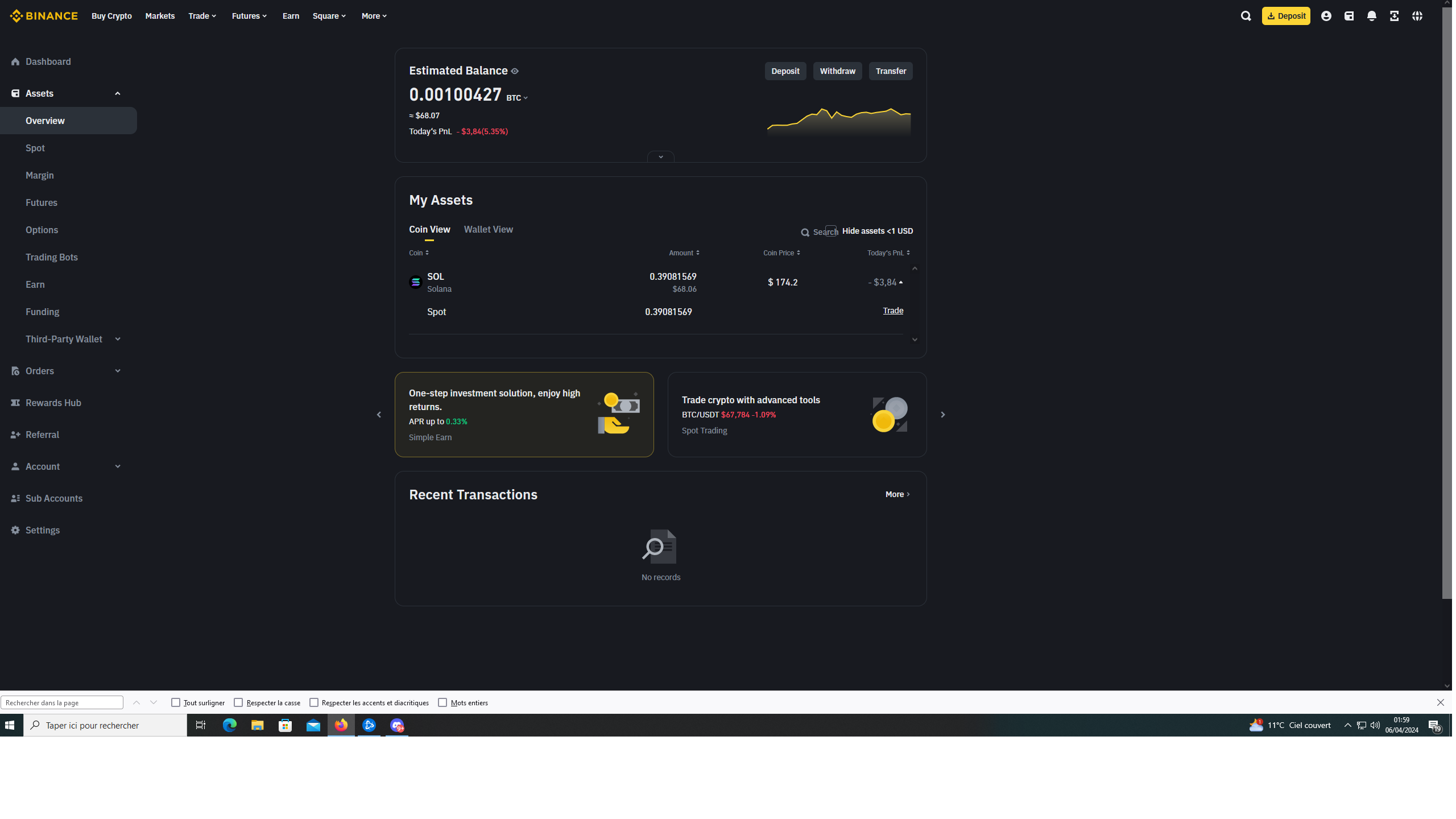Click the yellow Deposit button in header
Screen dimensions: 1456x819
point(1285,16)
